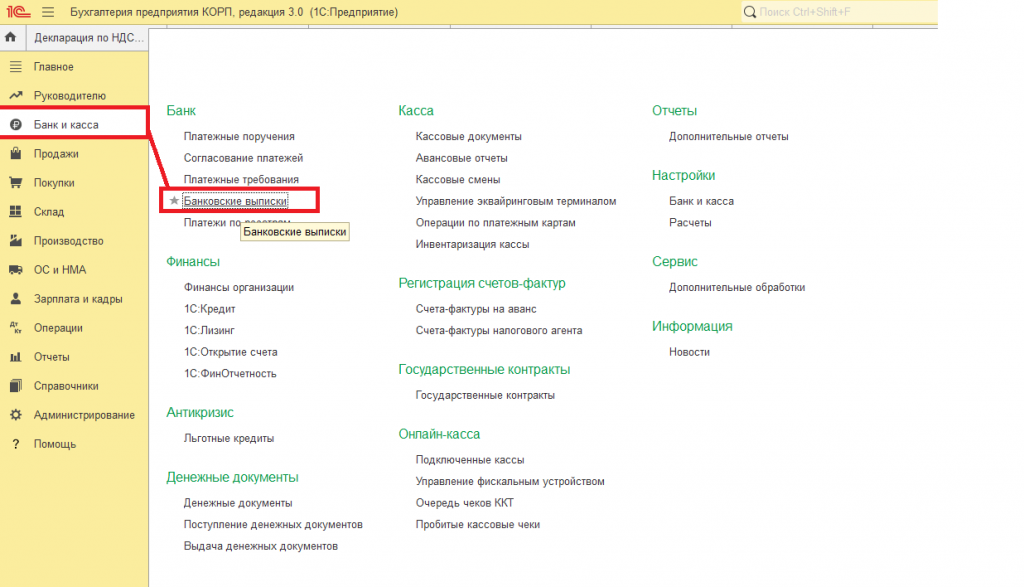The height and width of the screenshot is (587, 1024).
Task: Toggle the favorite star beside Банковские выписки
Action: [174, 200]
